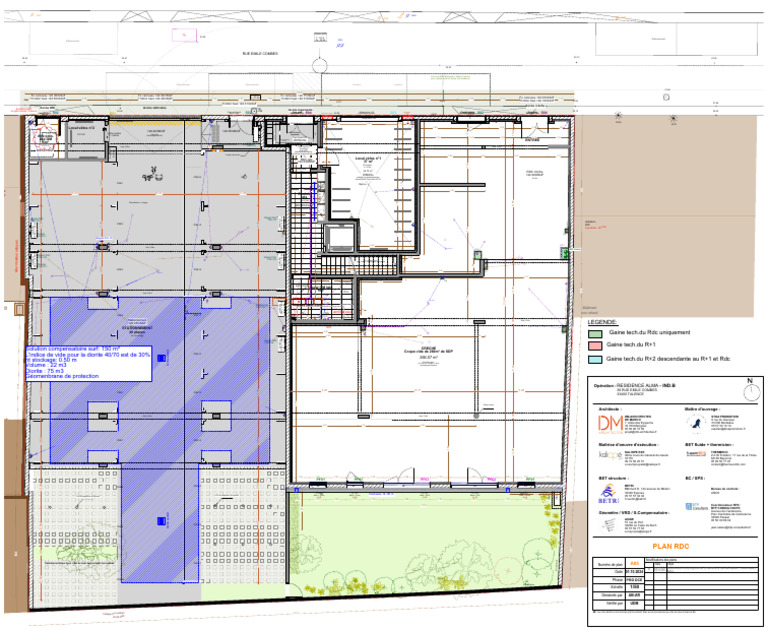Click the red revision cloud at top-left corner

point(46,139)
